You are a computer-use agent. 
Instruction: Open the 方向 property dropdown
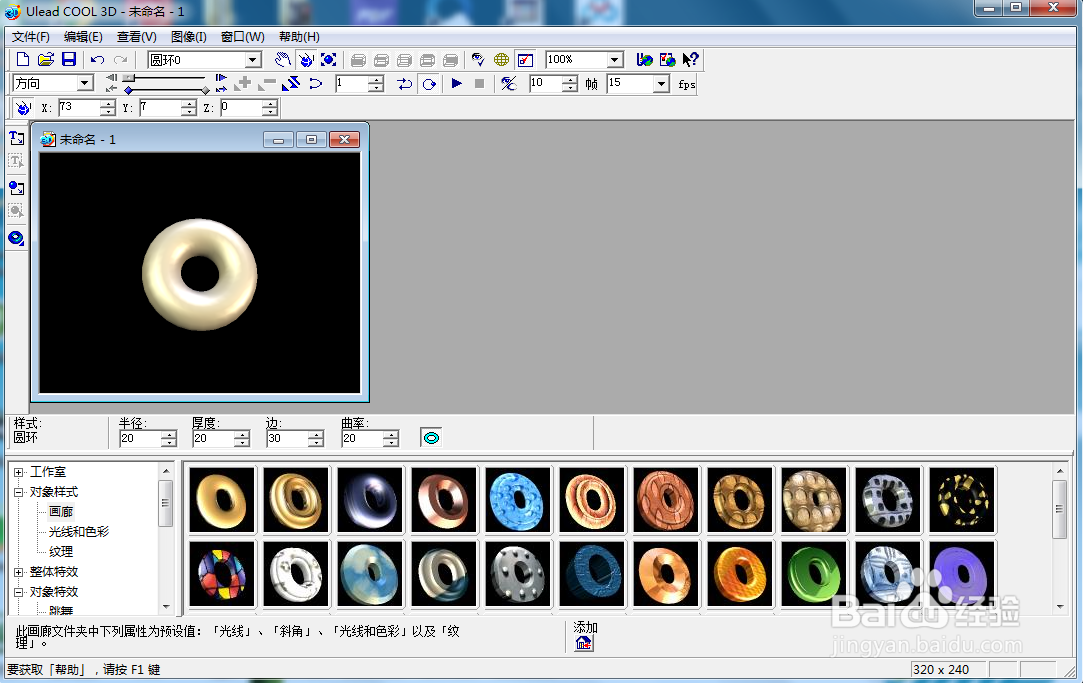pyautogui.click(x=85, y=84)
